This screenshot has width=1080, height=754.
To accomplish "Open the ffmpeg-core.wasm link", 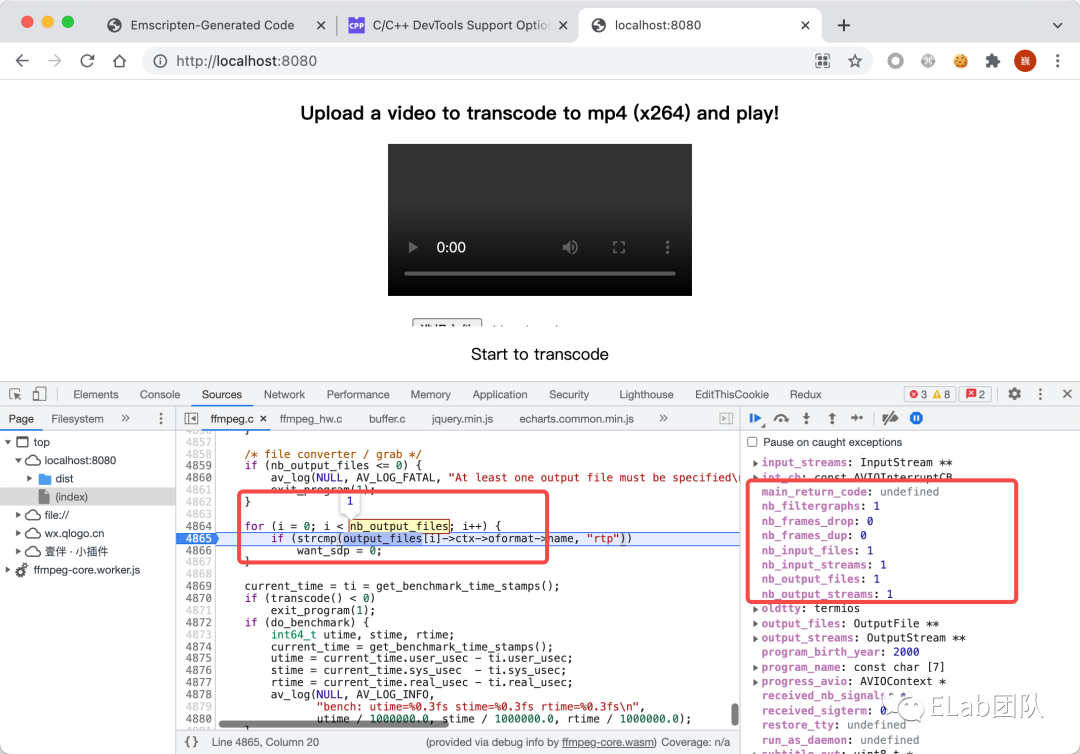I will pos(609,742).
